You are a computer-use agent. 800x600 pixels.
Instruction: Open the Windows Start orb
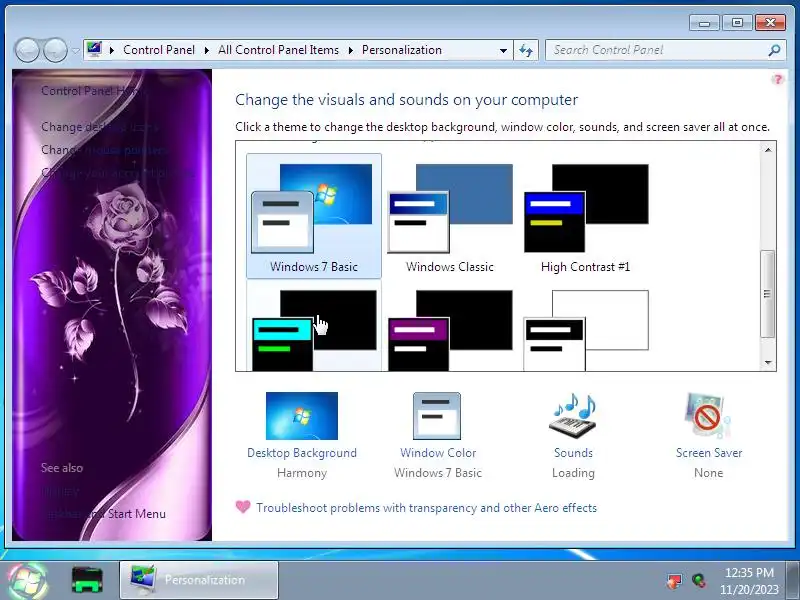[x=28, y=581]
